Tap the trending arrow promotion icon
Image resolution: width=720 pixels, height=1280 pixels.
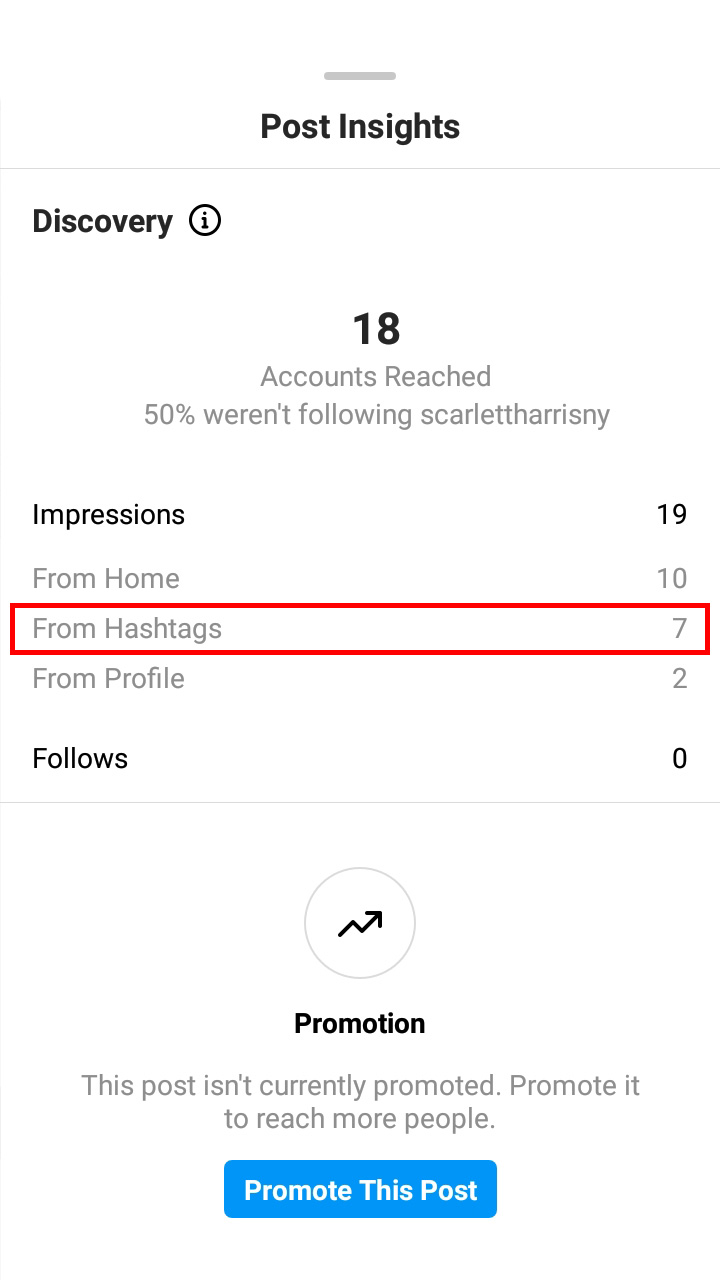(360, 923)
